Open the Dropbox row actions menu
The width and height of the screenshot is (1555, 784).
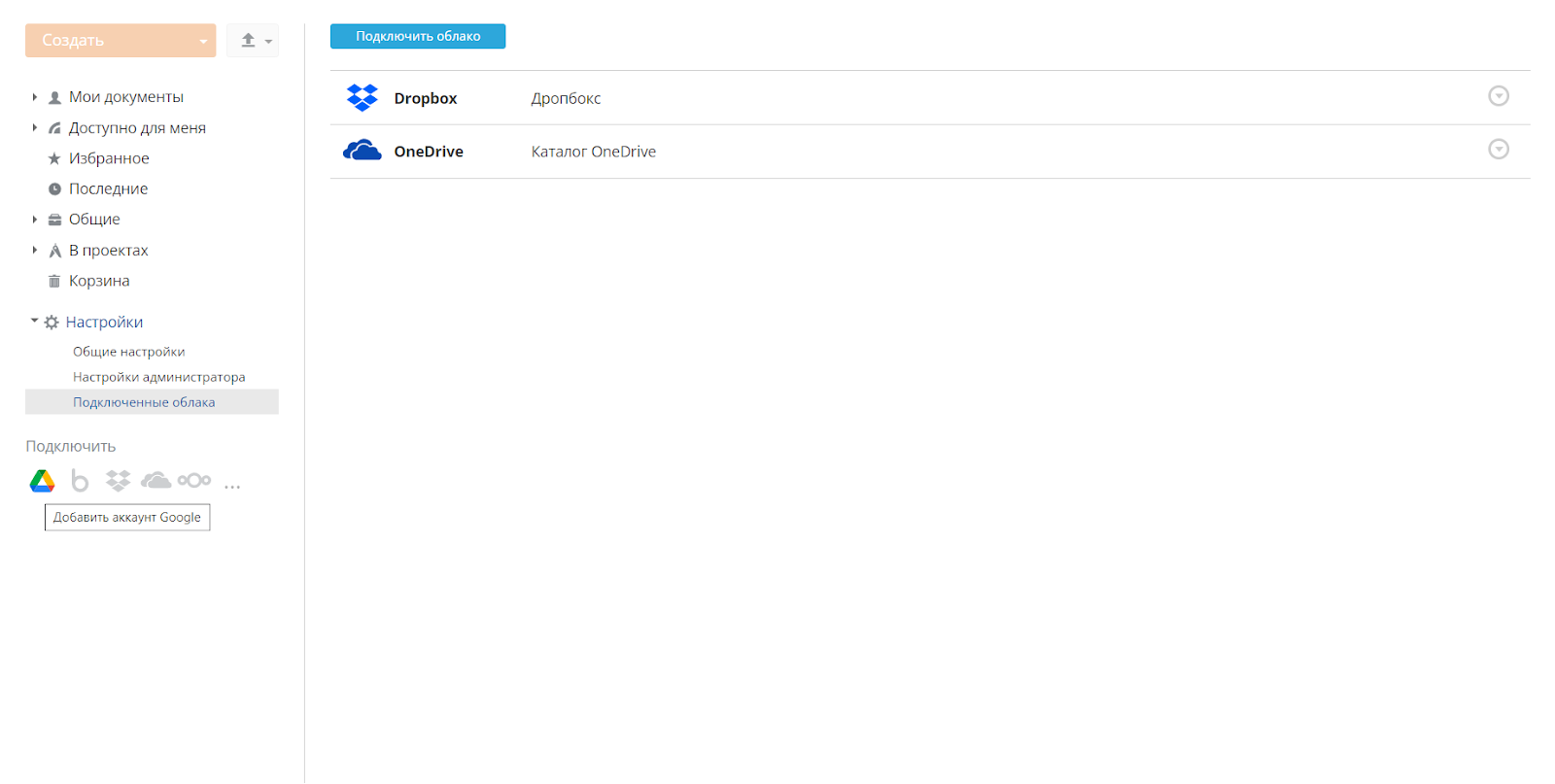pyautogui.click(x=1499, y=96)
